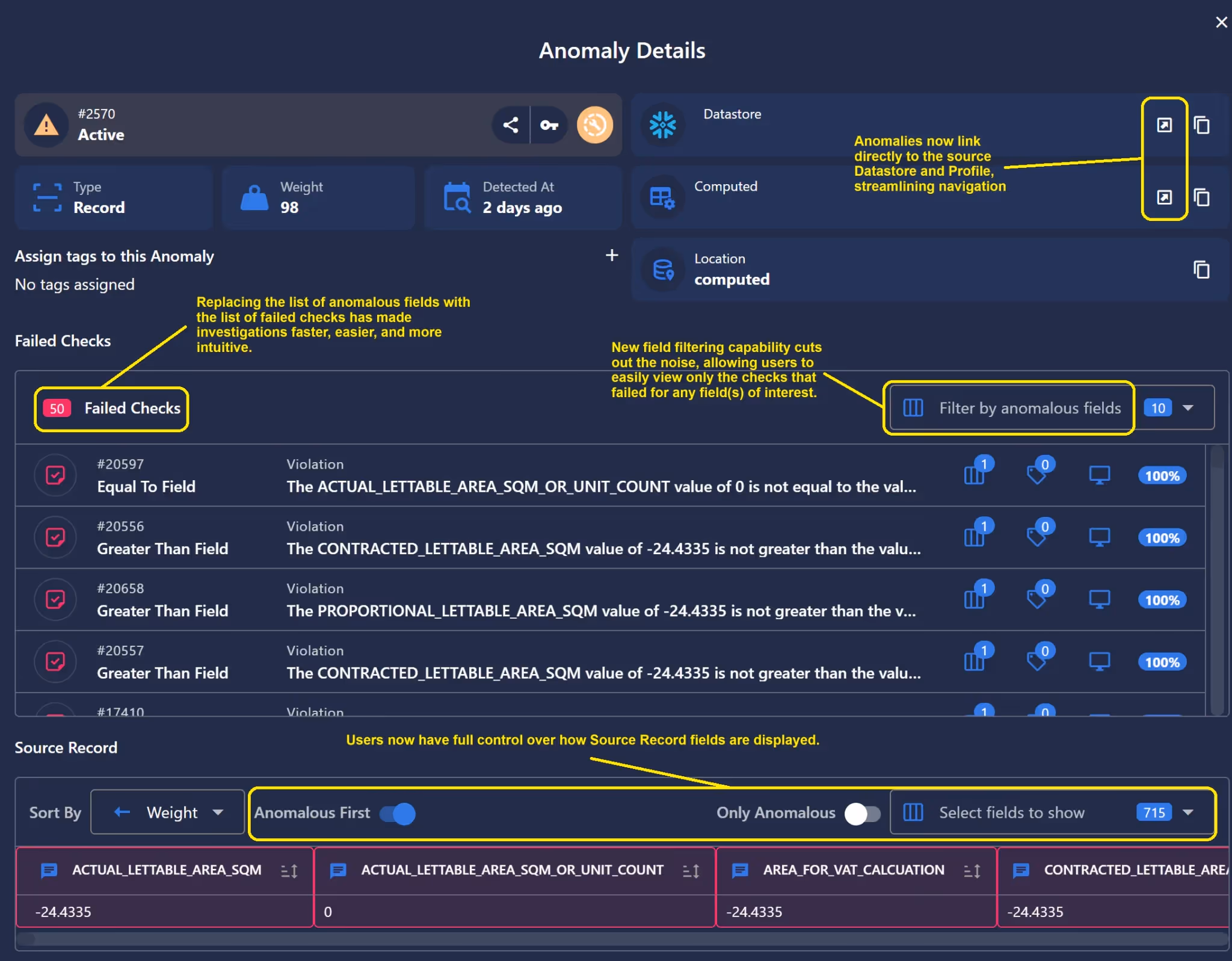Viewport: 1232px width, 961px height.
Task: Open the Equal To Field check #20597
Action: coord(146,486)
